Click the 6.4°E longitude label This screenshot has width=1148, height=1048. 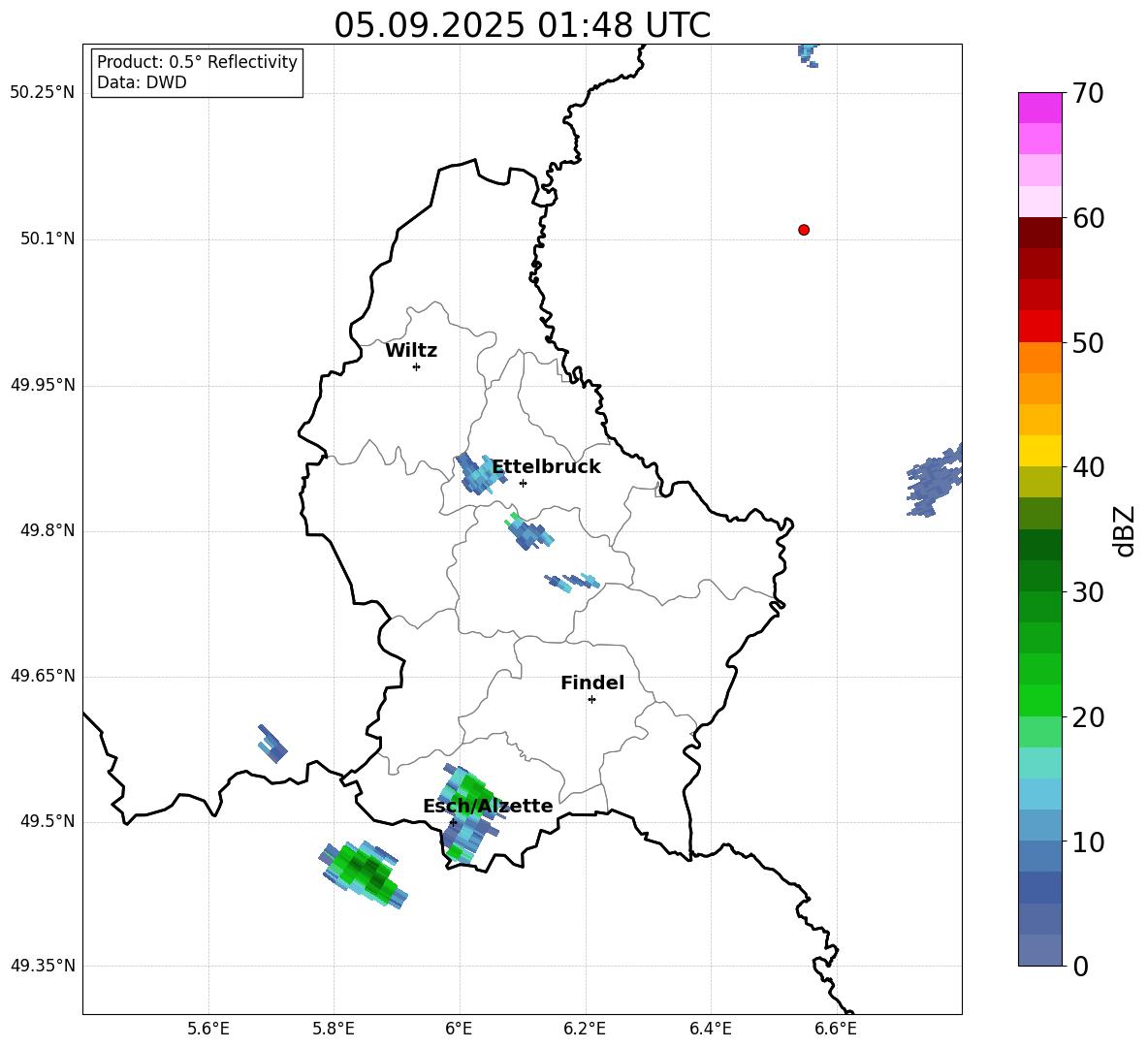710,1029
